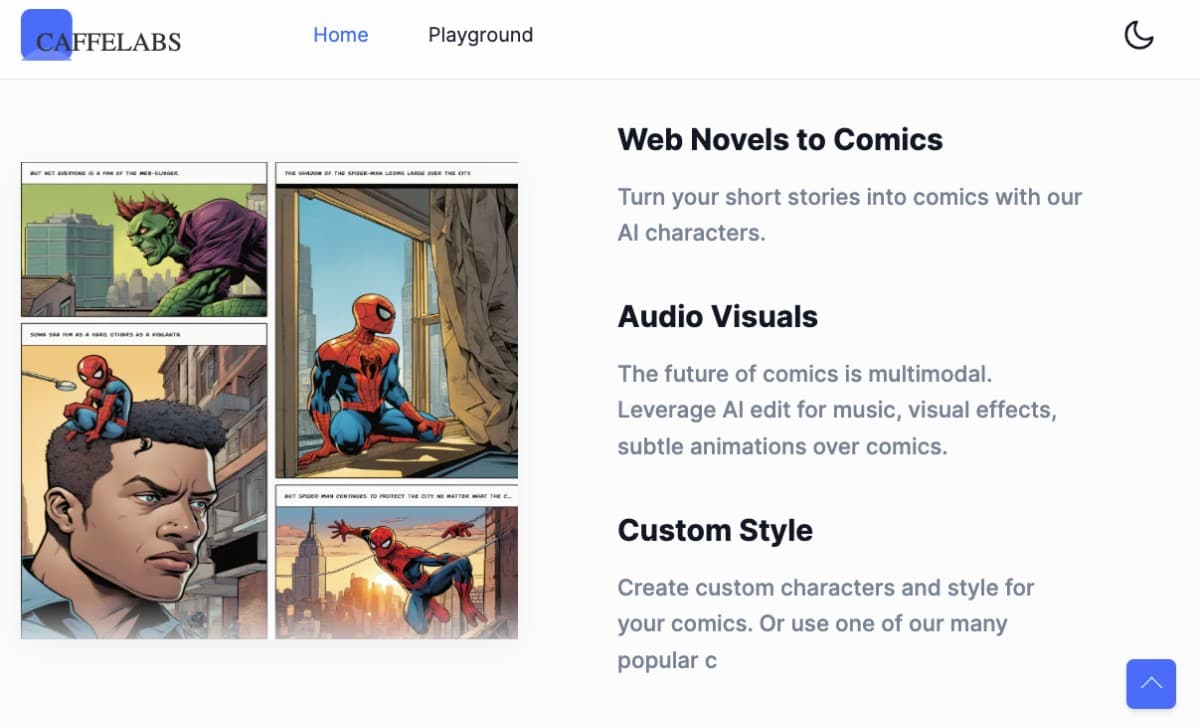Screen dimensions: 1200x728
Task: Select the green goblin comic panel
Action: 144,250
